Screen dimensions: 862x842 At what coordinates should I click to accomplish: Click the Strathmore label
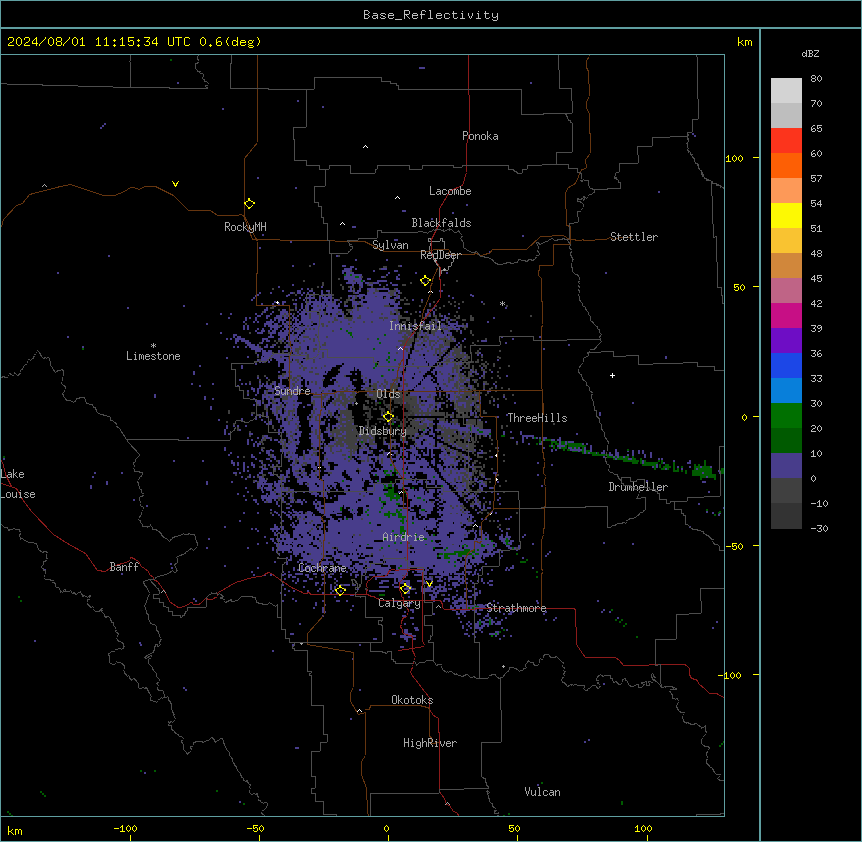coord(516,608)
